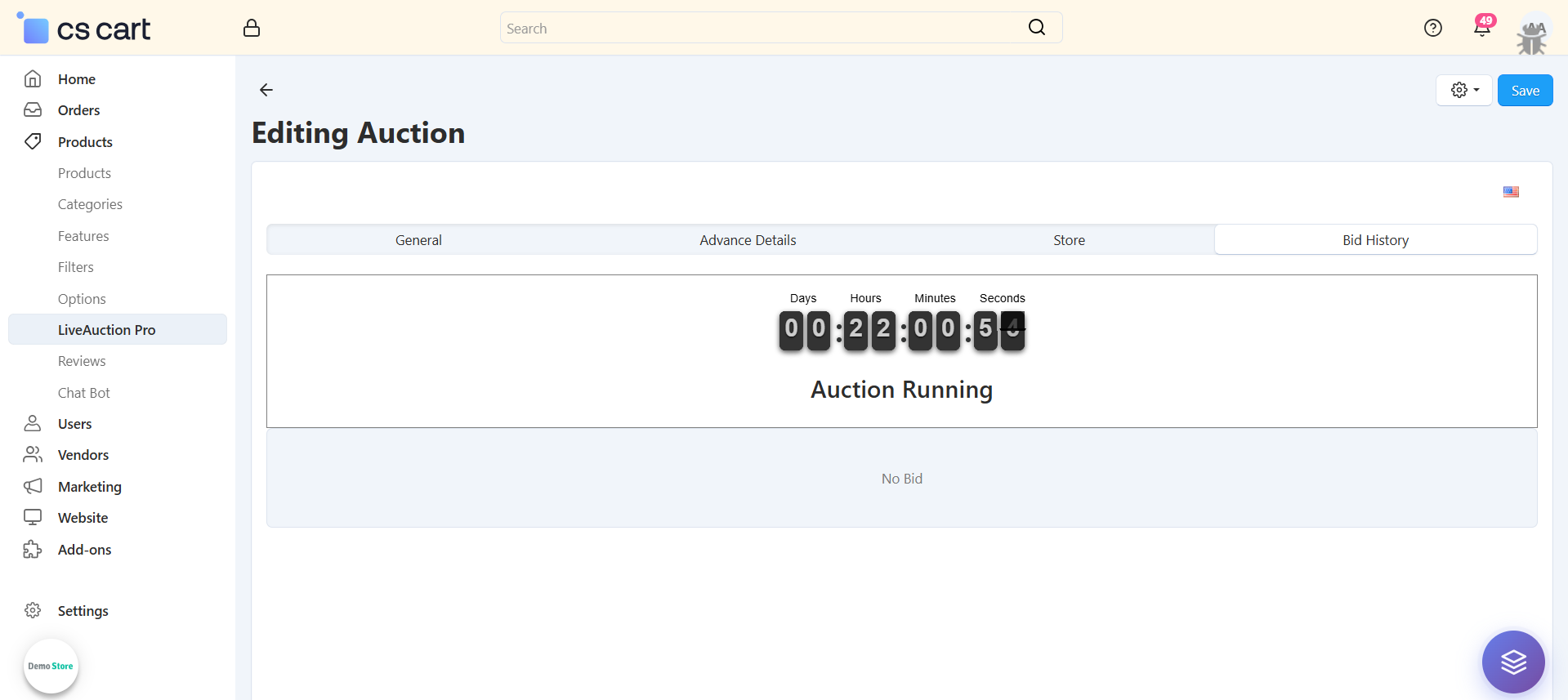Go back using the left arrow
This screenshot has width=1568, height=700.
point(266,90)
